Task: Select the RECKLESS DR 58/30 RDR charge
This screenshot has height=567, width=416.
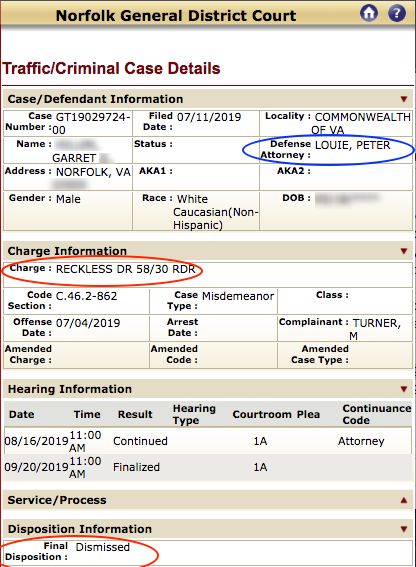Action: [x=126, y=269]
